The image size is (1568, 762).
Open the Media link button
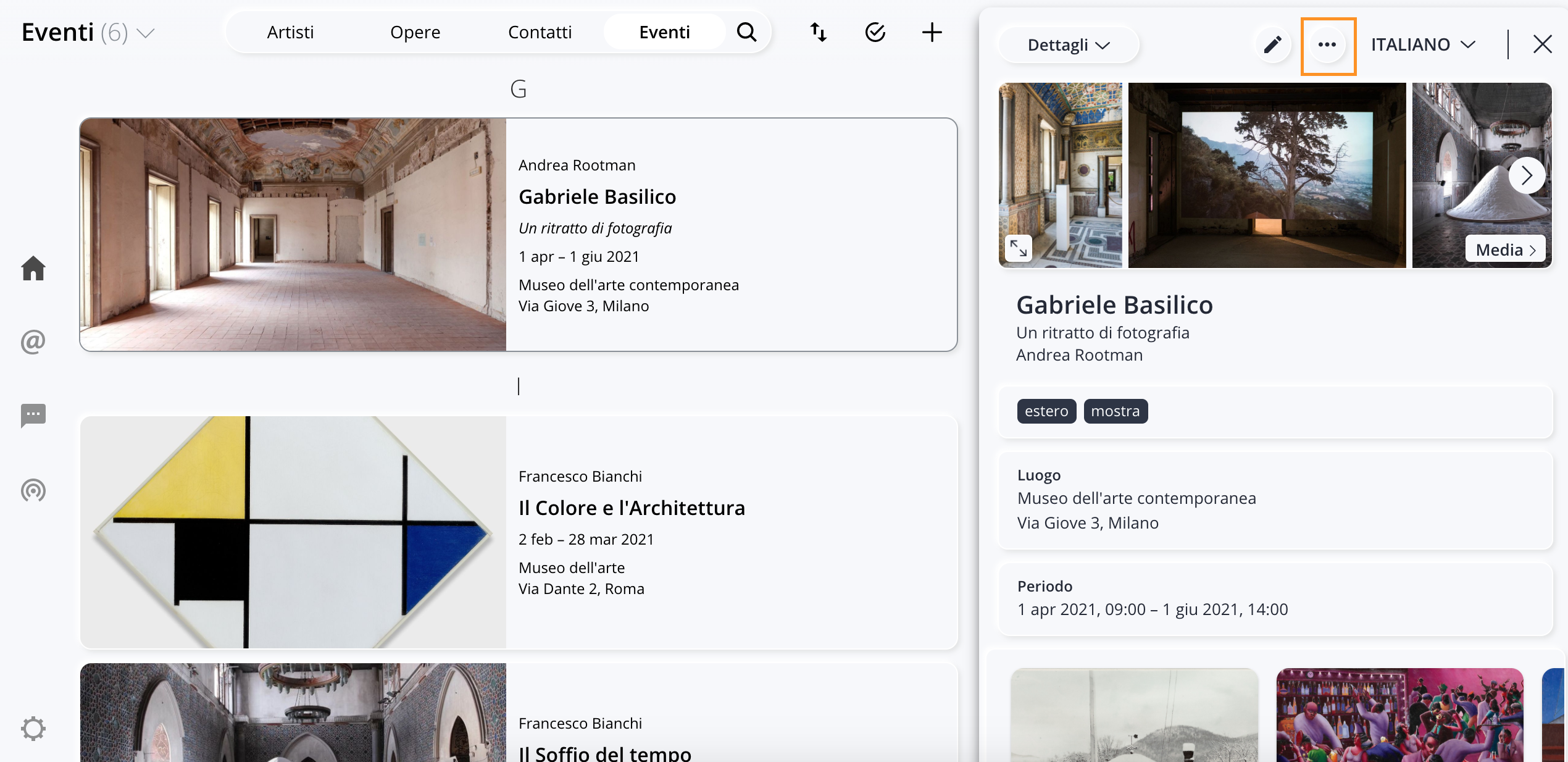coord(1506,249)
